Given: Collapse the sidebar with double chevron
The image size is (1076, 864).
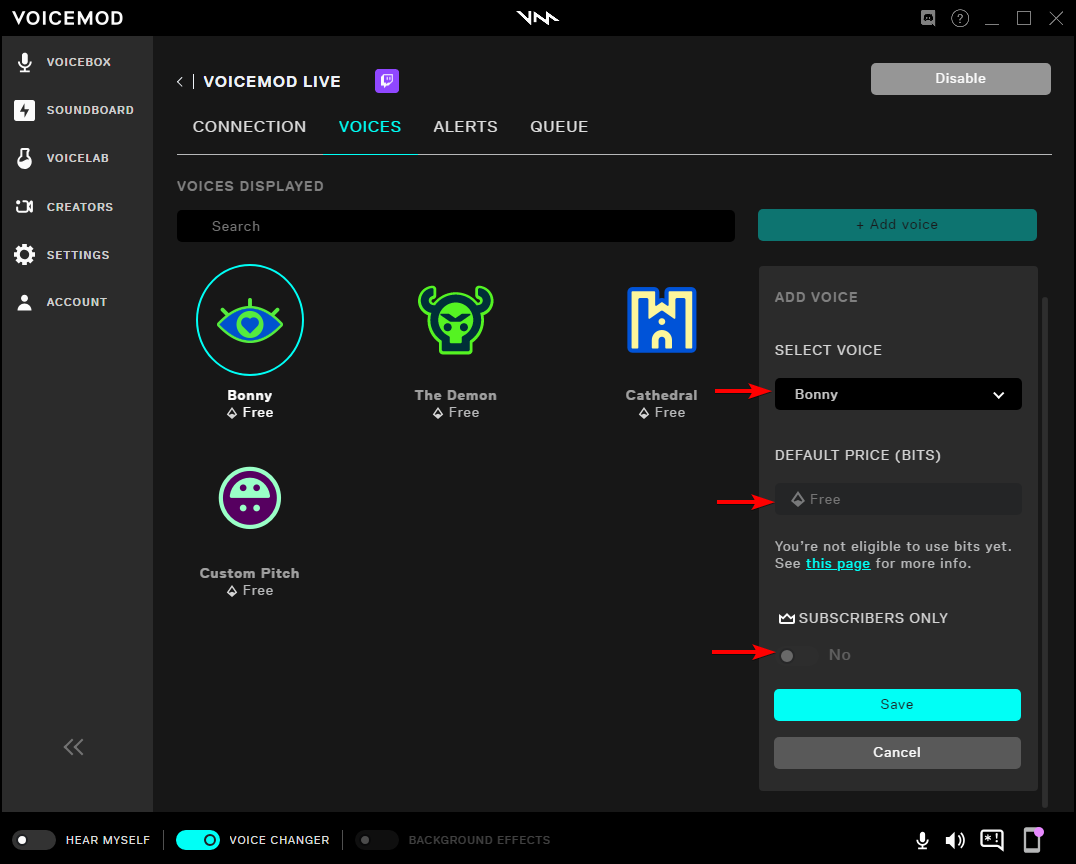Looking at the screenshot, I should pos(73,747).
